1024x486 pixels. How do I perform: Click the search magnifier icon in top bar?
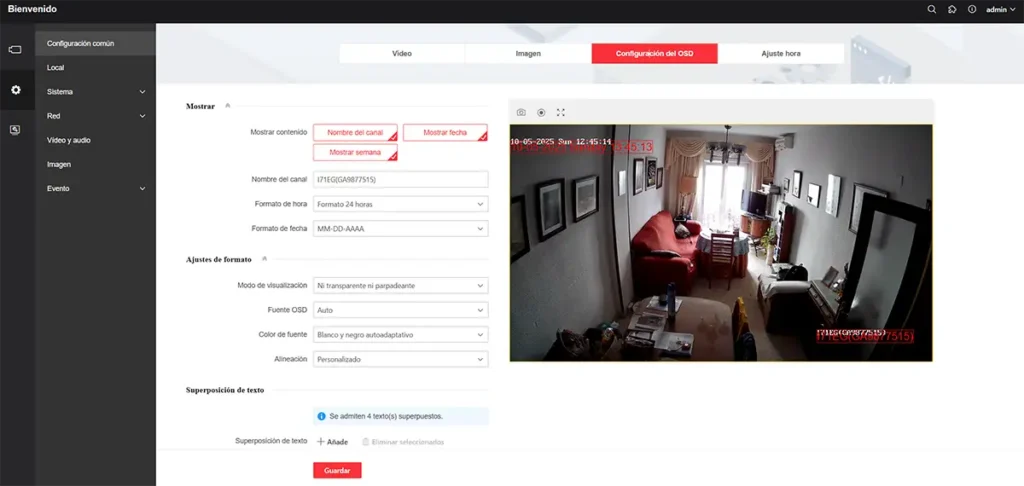[932, 9]
